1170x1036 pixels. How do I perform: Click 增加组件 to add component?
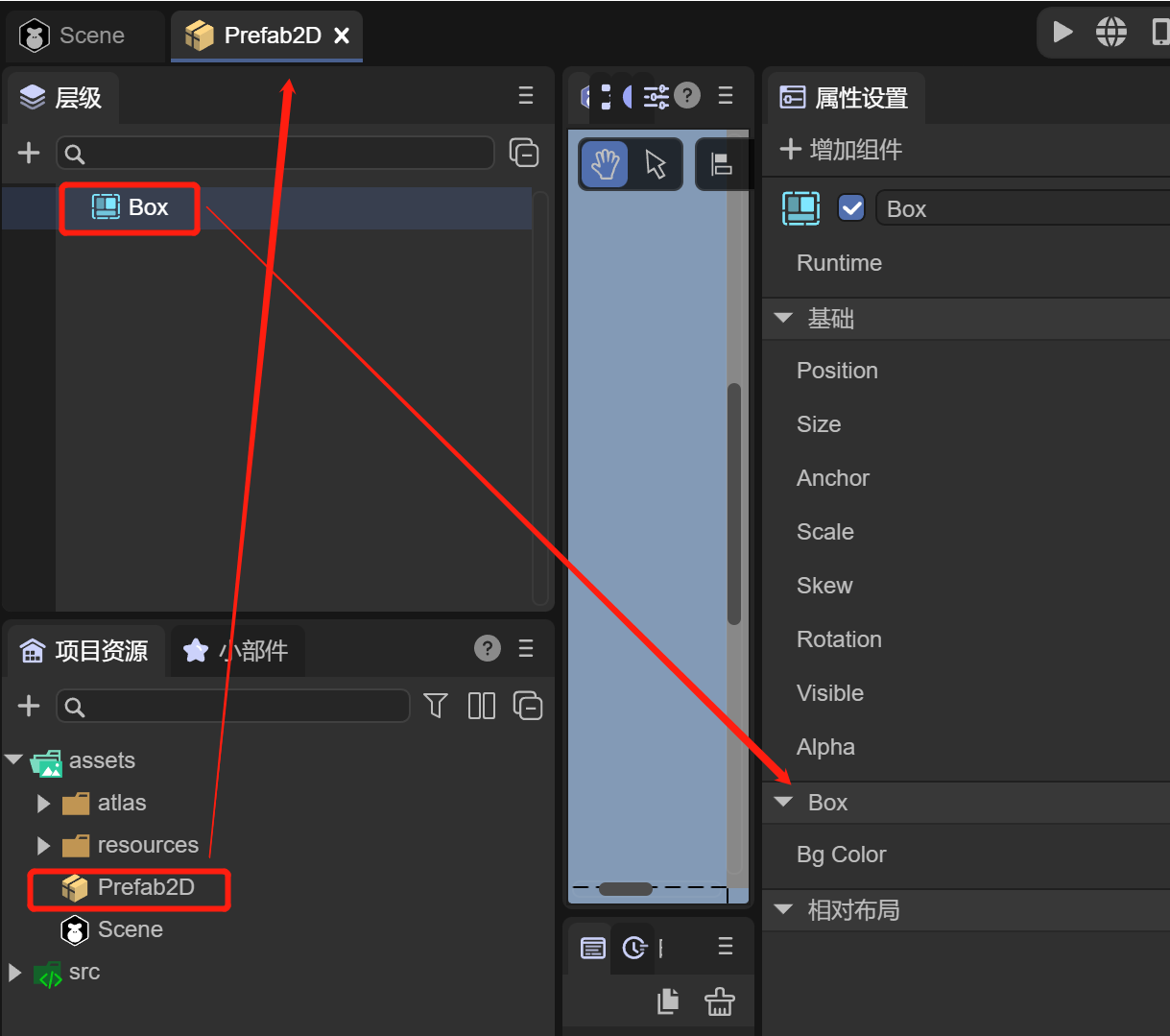click(x=842, y=150)
